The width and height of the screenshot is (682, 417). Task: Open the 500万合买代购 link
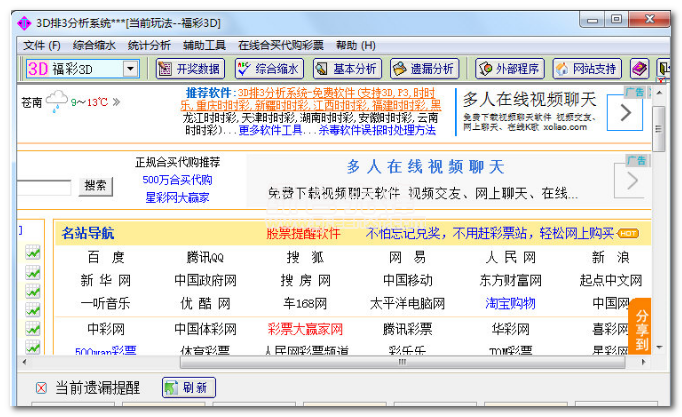pos(177,180)
